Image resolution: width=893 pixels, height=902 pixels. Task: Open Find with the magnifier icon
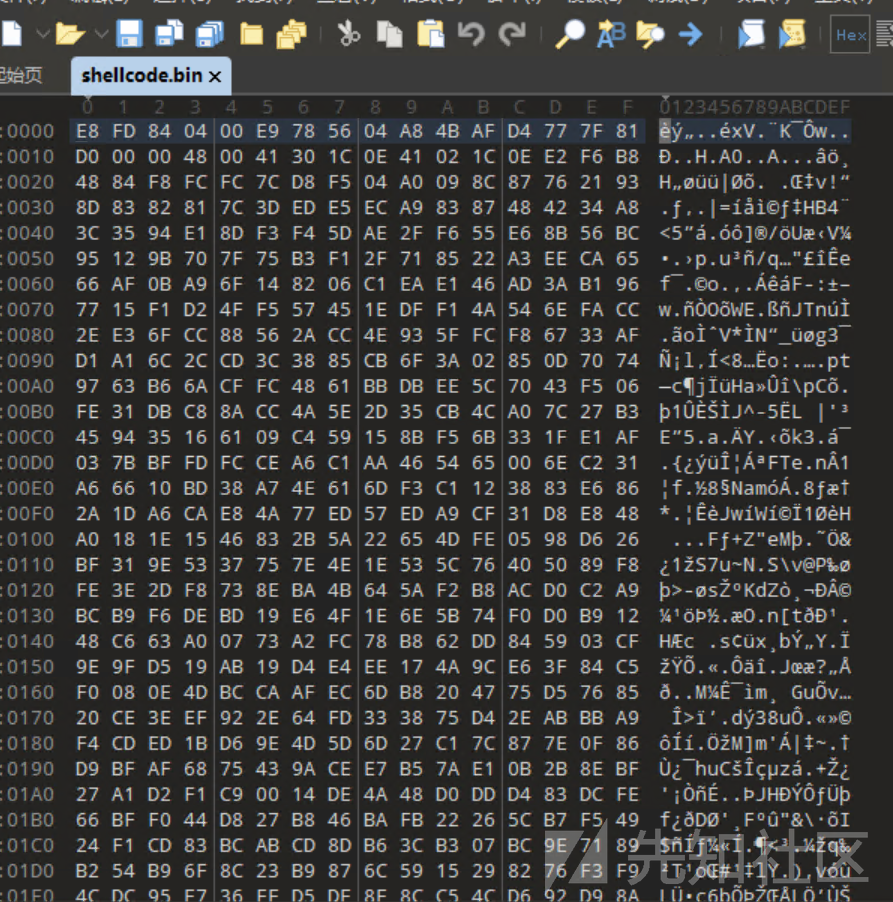point(570,34)
